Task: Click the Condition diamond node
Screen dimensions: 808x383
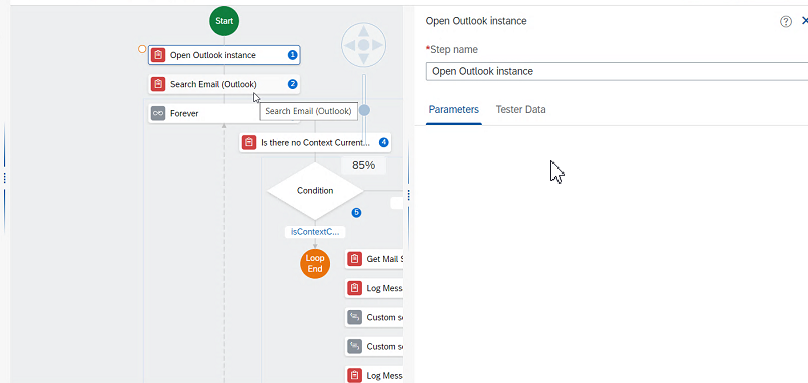Action: (315, 191)
